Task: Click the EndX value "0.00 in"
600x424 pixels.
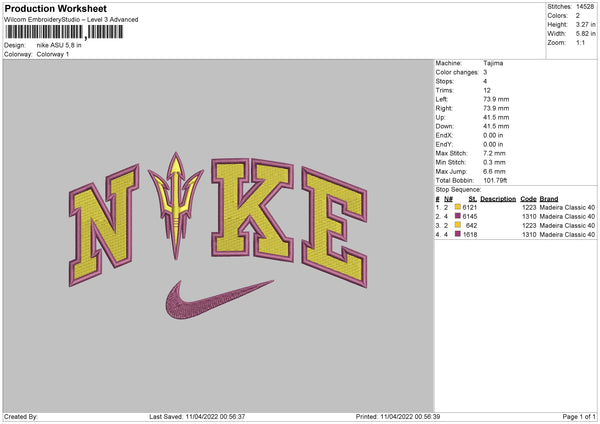Action: coord(493,135)
